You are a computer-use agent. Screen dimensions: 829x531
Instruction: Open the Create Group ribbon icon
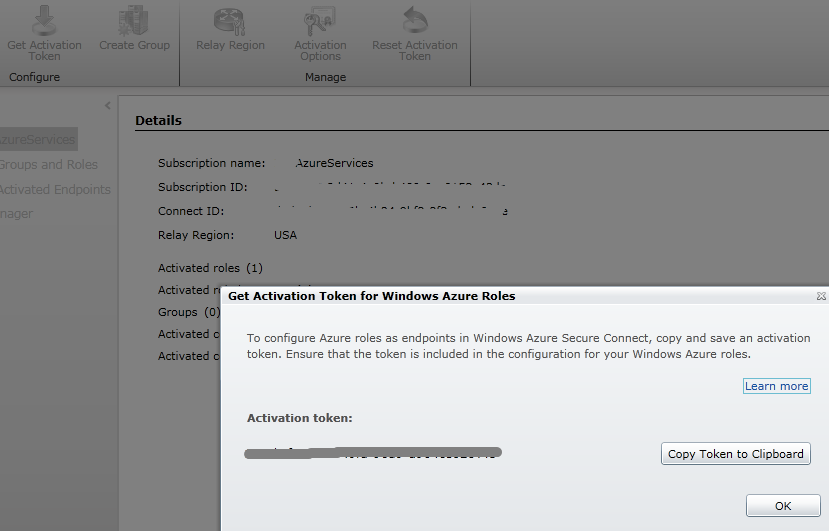pos(134,29)
